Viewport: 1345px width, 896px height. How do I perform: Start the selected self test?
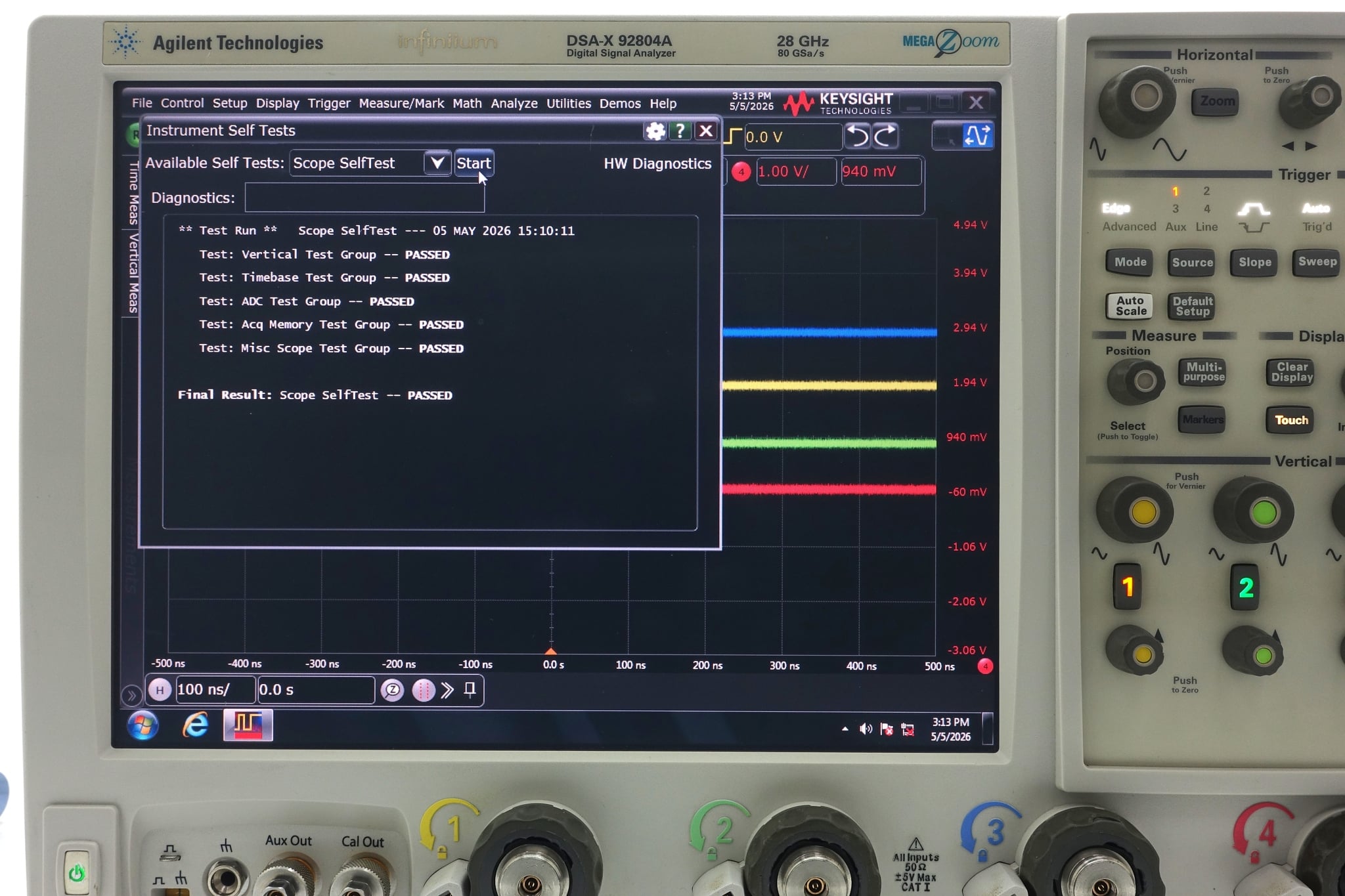[474, 163]
